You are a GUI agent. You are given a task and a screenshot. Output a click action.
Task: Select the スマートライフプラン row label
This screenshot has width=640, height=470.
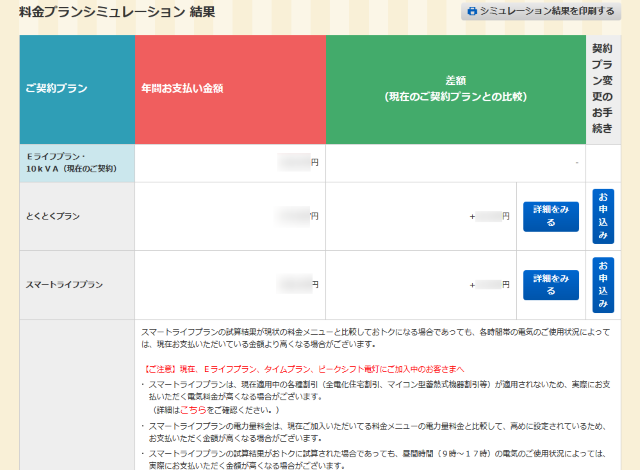point(77,285)
